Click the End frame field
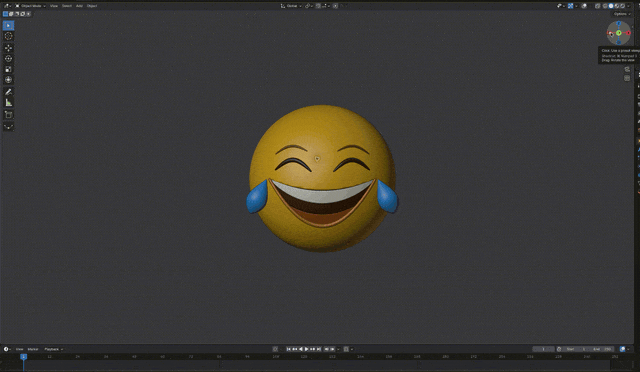The width and height of the screenshot is (640, 372). click(x=602, y=349)
